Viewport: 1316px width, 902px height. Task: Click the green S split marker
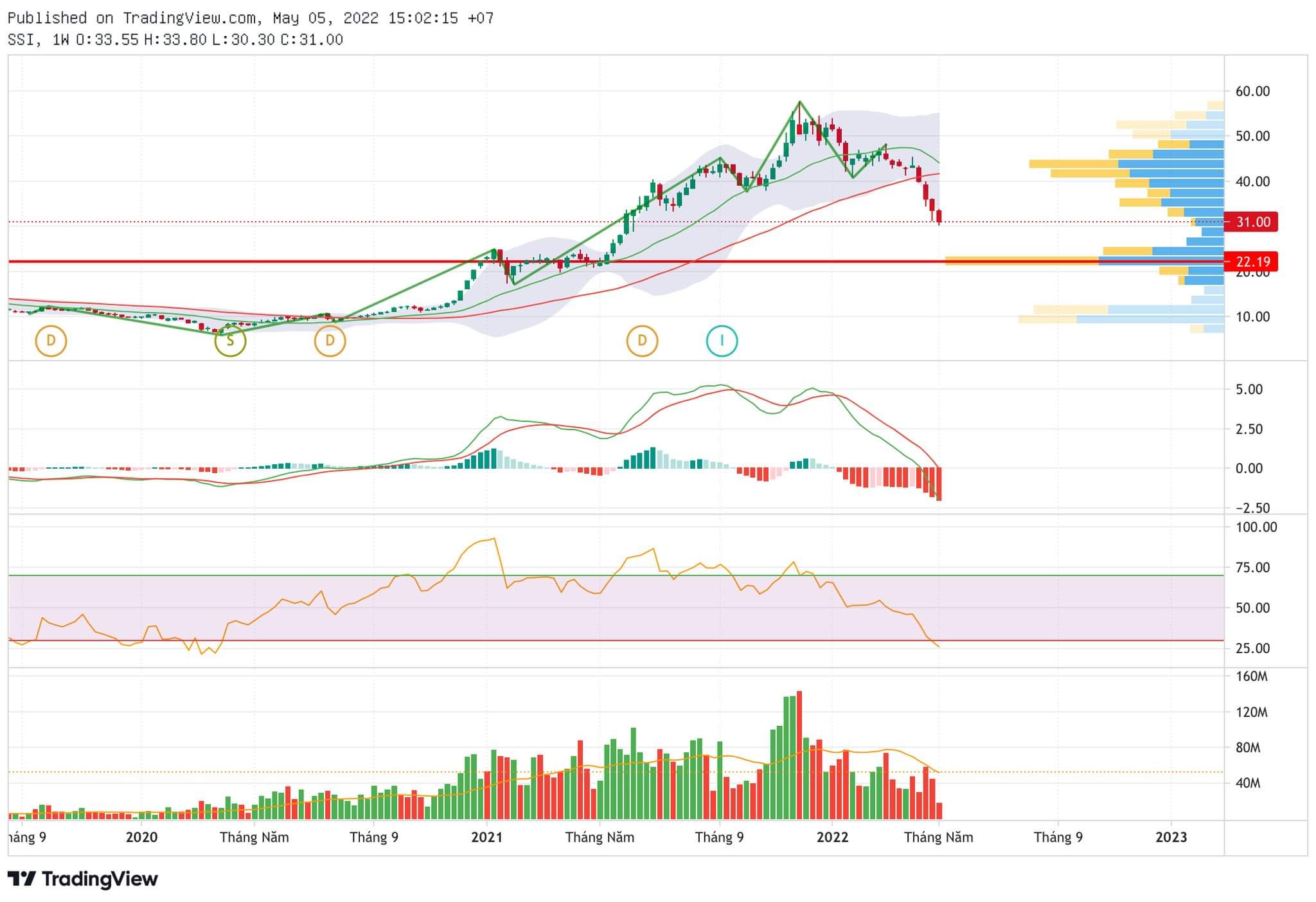230,341
